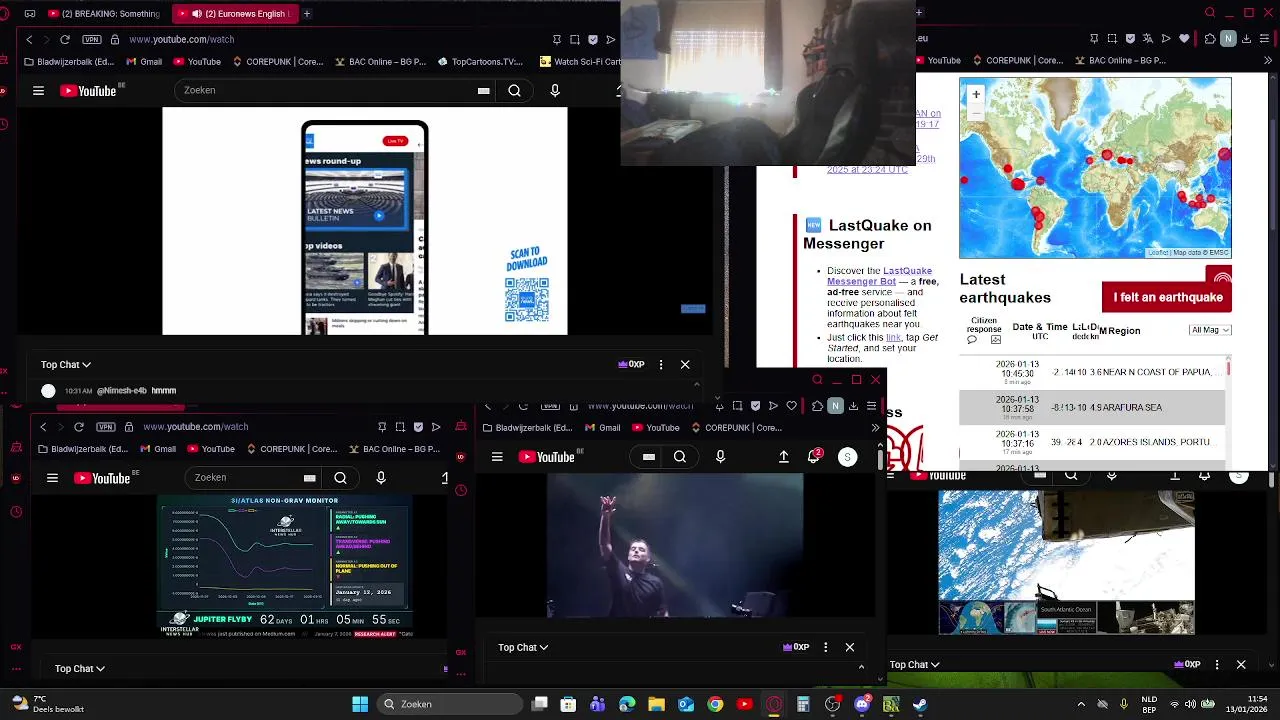Open Bladwijzerbalk folder in Euronews window

[x=69, y=61]
